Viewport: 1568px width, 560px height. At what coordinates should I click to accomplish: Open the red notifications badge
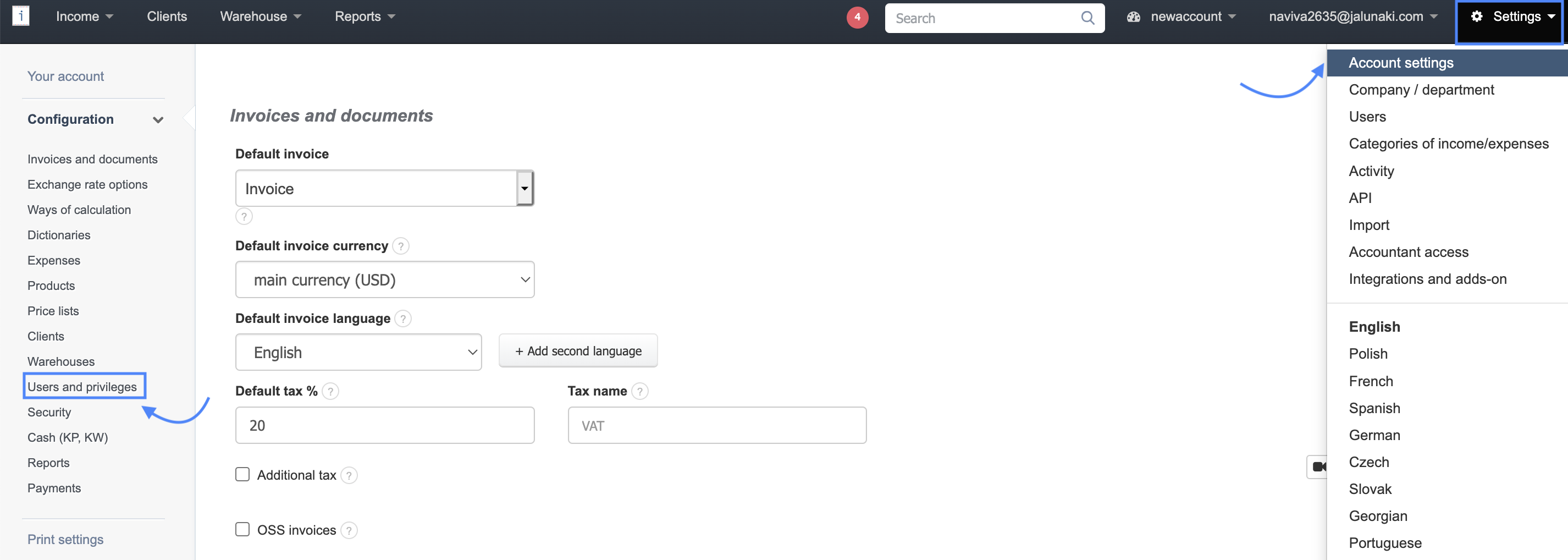pos(857,18)
